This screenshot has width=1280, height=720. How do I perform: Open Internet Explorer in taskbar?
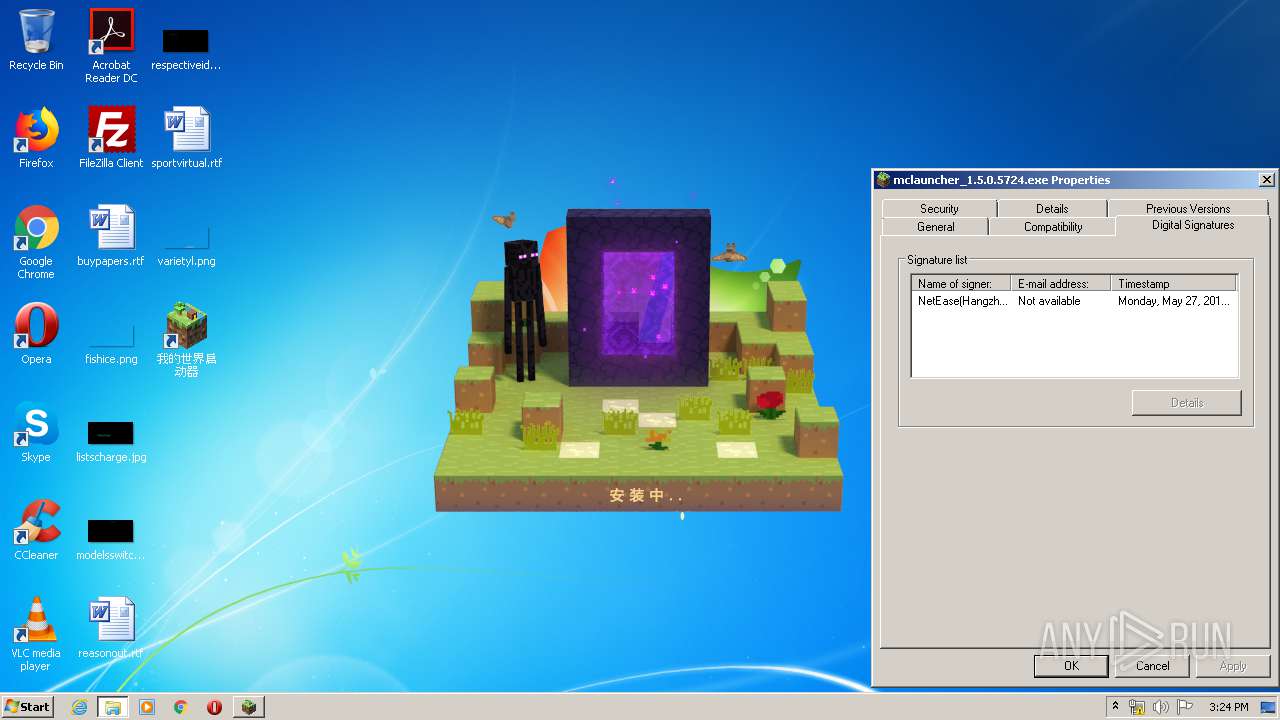tap(79, 707)
